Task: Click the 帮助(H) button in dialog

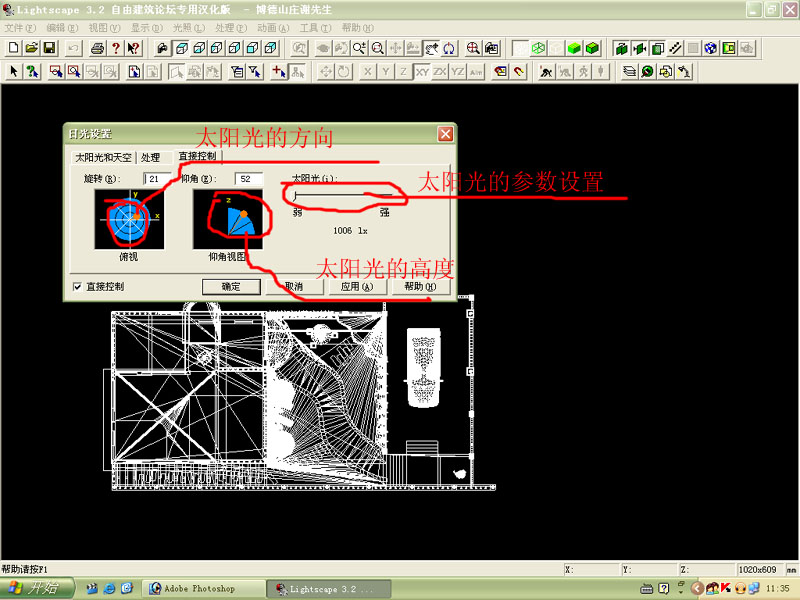Action: 420,287
